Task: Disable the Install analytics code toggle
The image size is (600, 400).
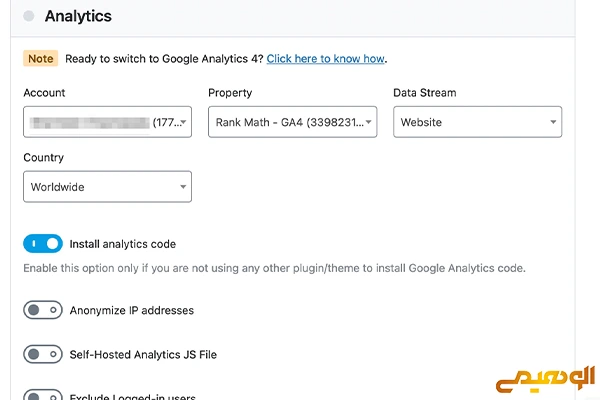Action: tap(43, 244)
